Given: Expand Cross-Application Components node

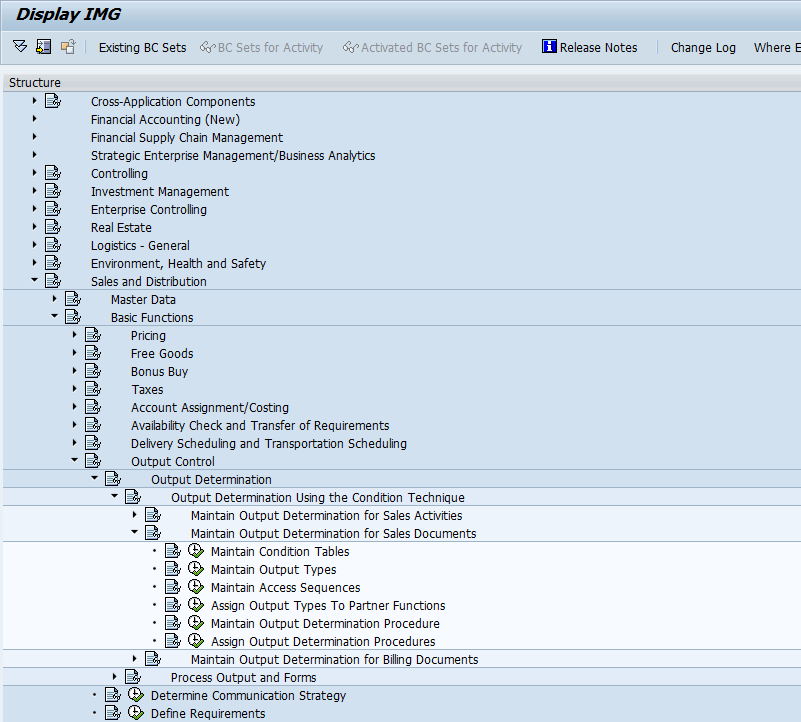Looking at the screenshot, I should [34, 101].
